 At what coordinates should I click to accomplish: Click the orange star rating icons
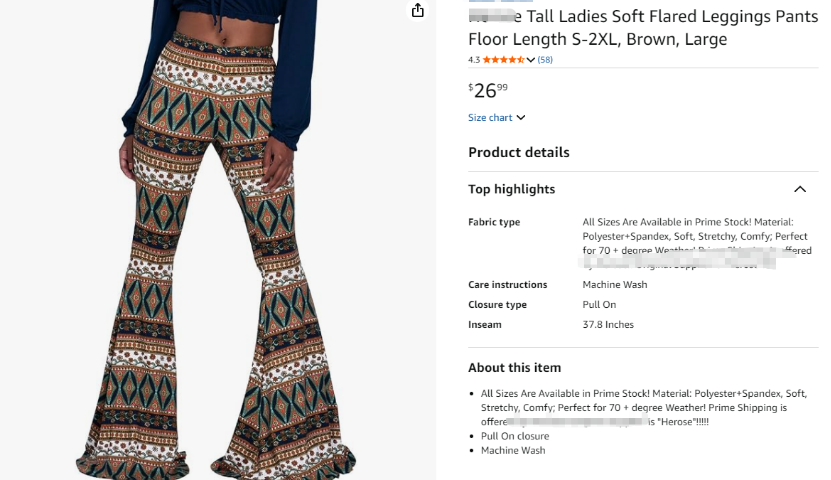pos(503,59)
